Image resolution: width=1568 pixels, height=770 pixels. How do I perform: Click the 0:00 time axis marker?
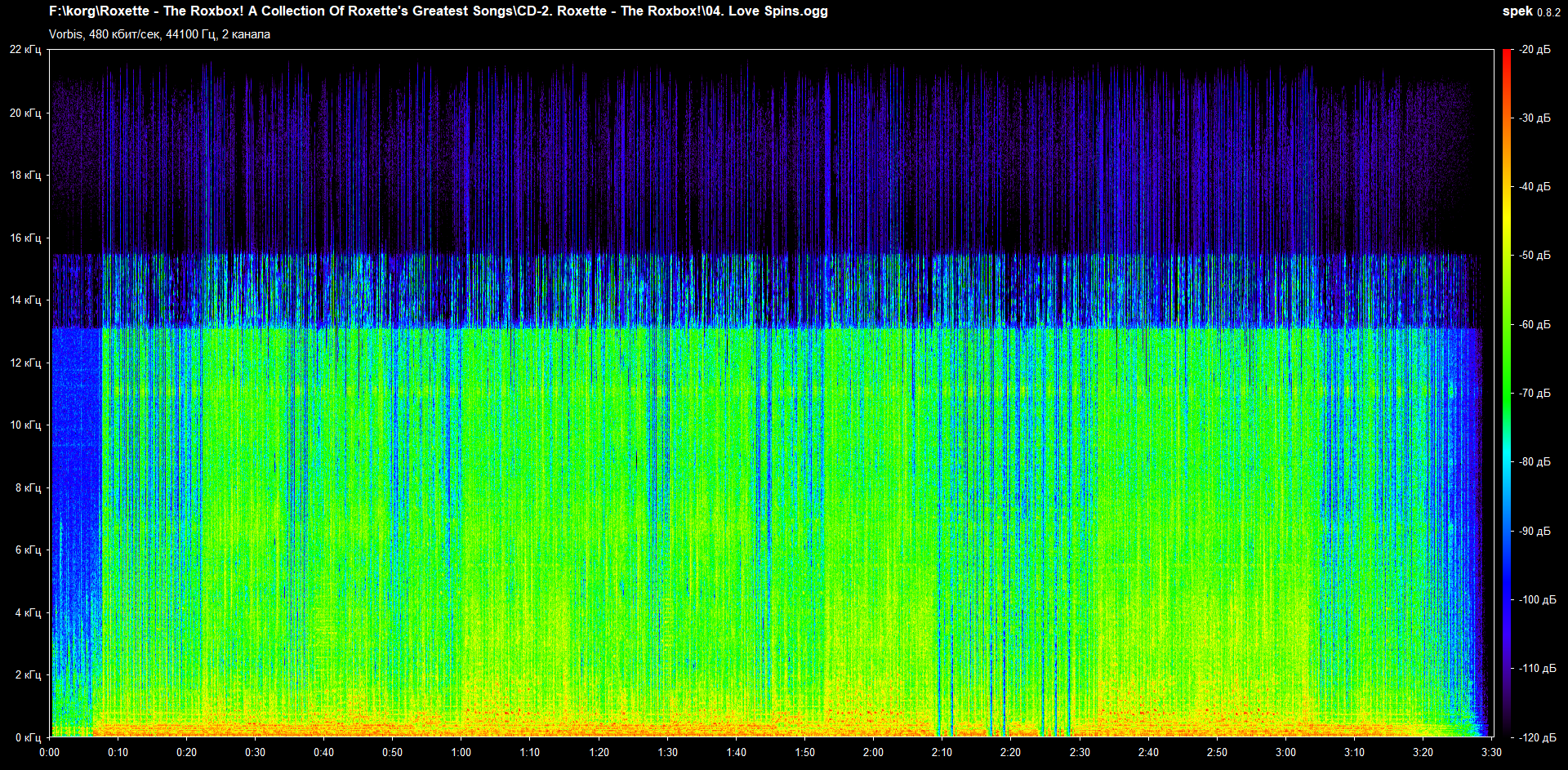tap(50, 752)
